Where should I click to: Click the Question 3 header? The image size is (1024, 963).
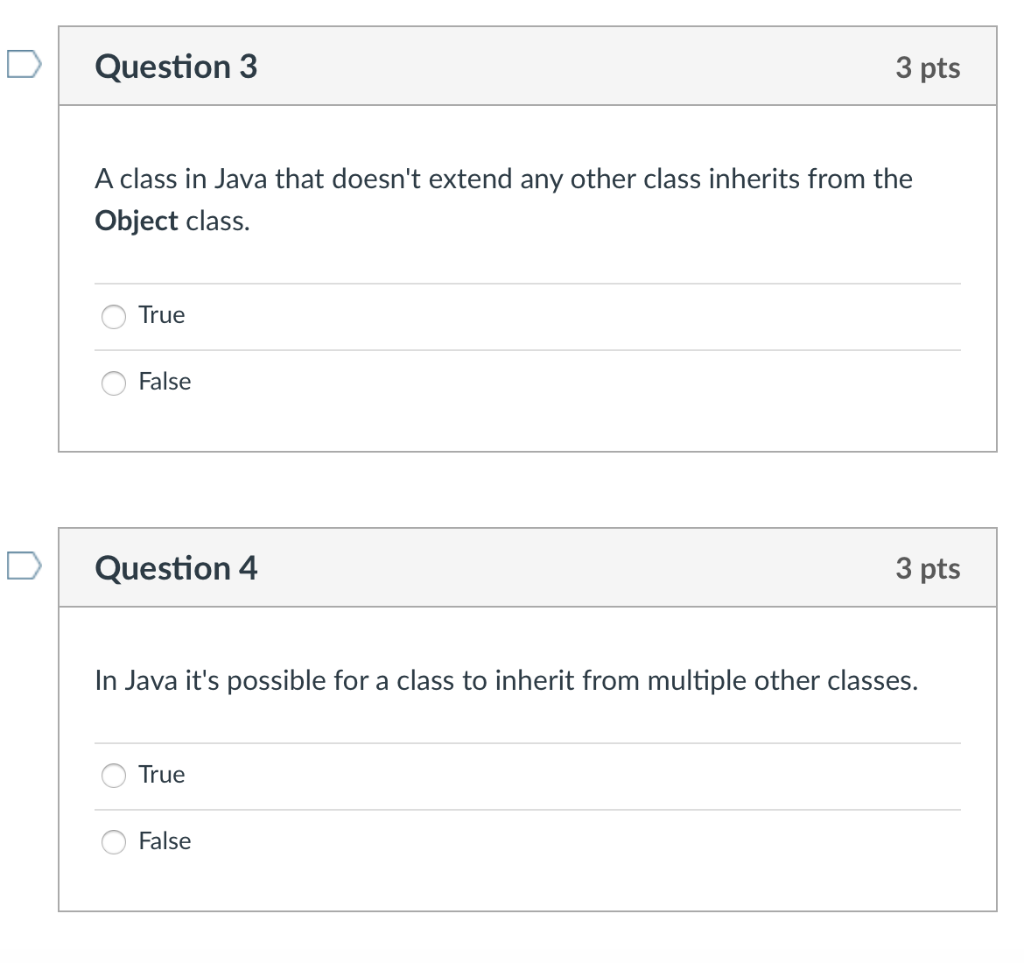177,67
